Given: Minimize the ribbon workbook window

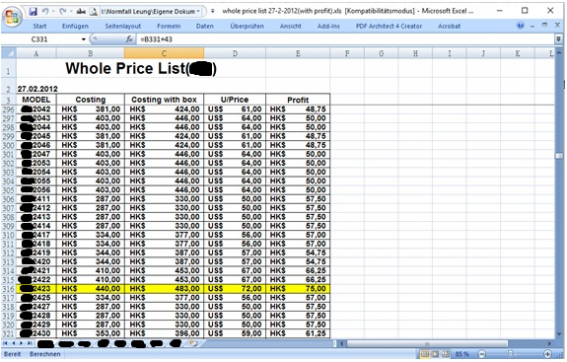Looking at the screenshot, I should [x=532, y=26].
